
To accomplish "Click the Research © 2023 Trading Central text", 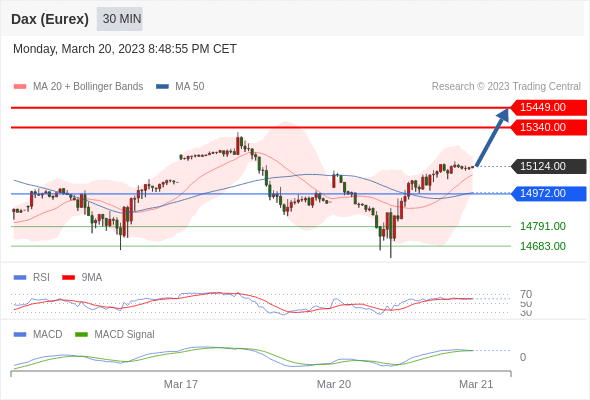I will [x=506, y=87].
